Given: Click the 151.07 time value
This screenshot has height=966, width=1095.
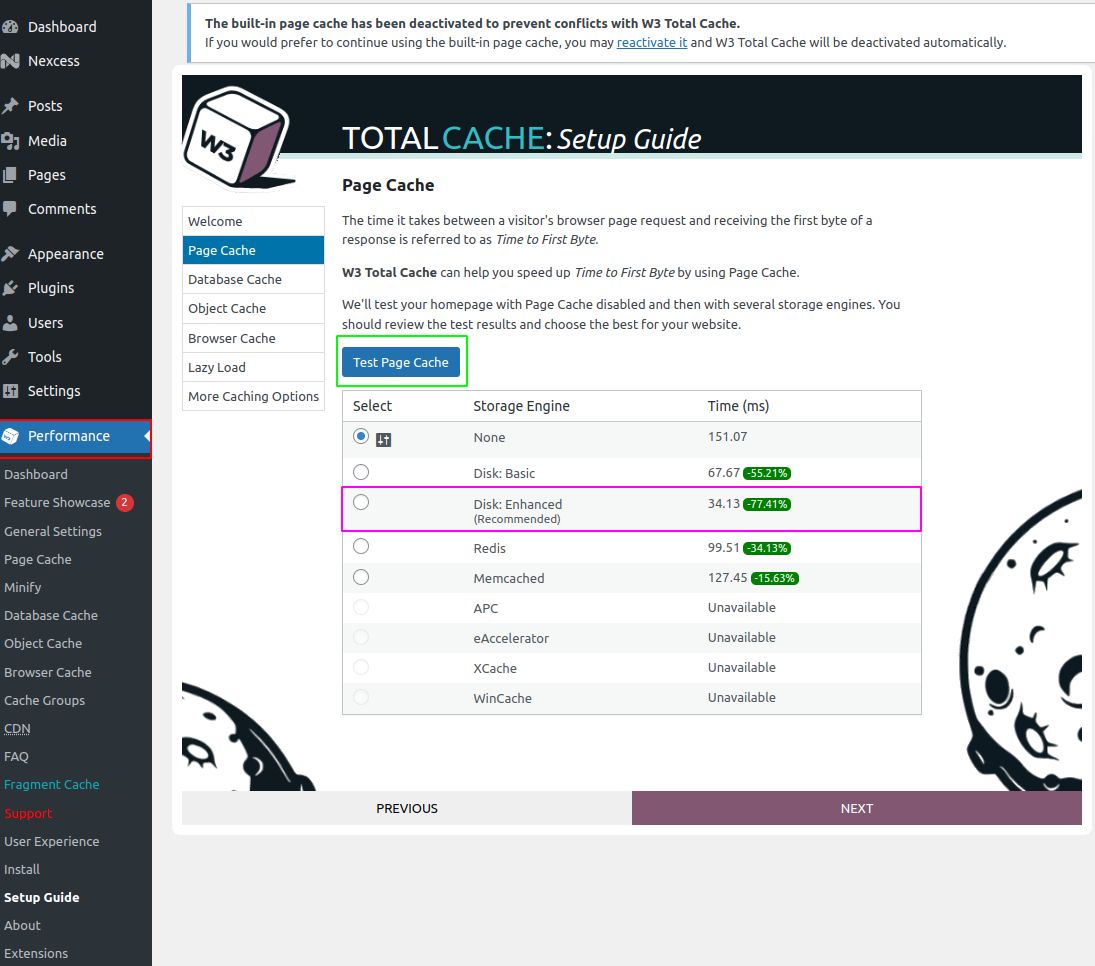Looking at the screenshot, I should tap(727, 437).
